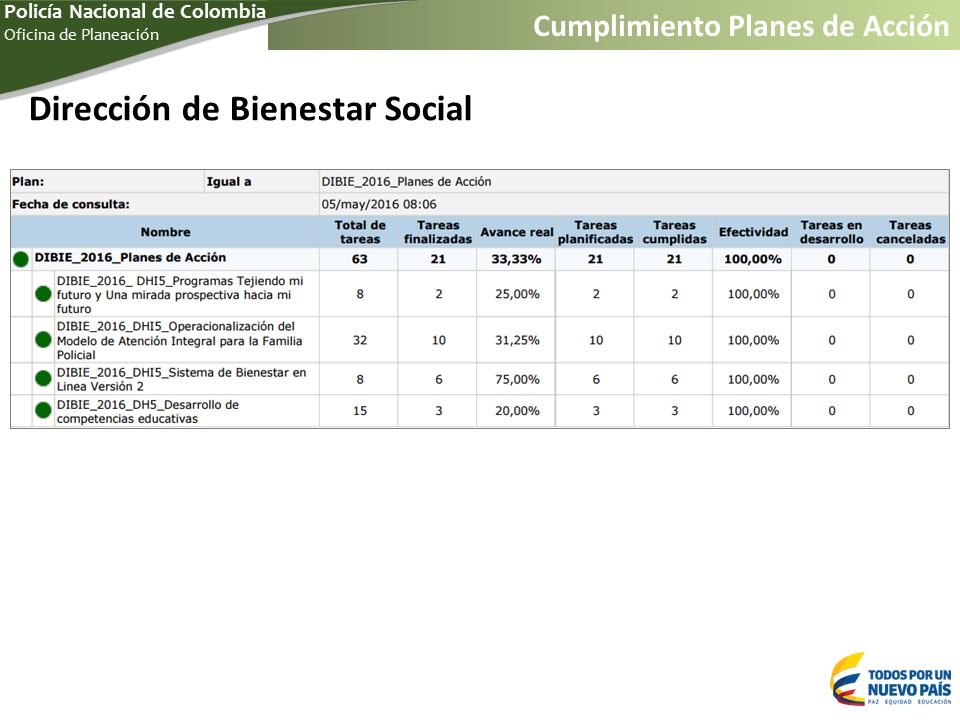The image size is (960, 720).
Task: Click Avance real value 31,25%
Action: (x=517, y=340)
